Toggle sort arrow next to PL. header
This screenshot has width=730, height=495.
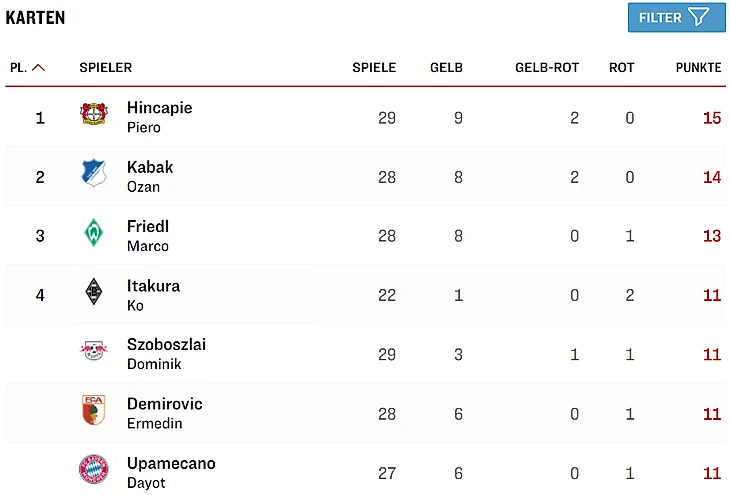click(39, 68)
